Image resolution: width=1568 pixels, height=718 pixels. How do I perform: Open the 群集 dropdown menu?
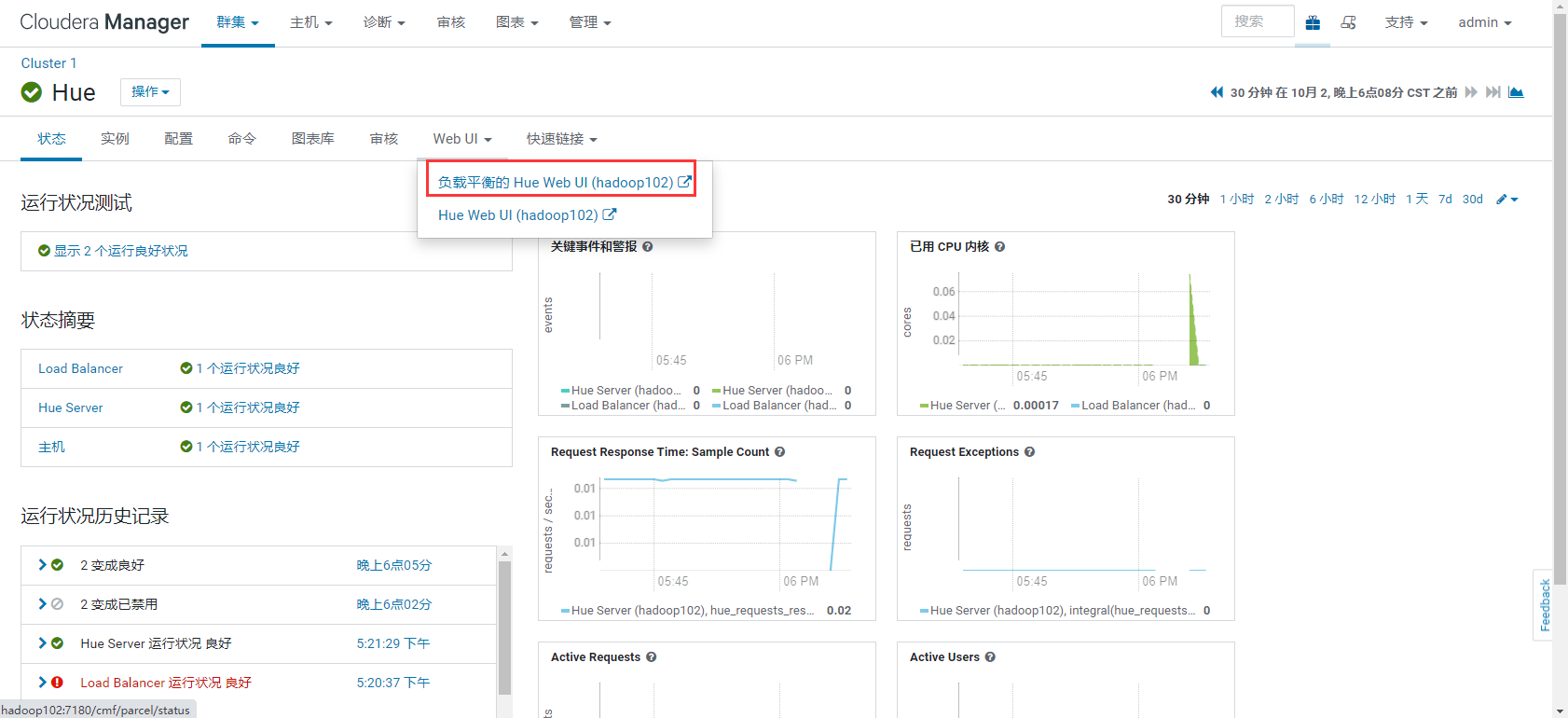pos(238,22)
